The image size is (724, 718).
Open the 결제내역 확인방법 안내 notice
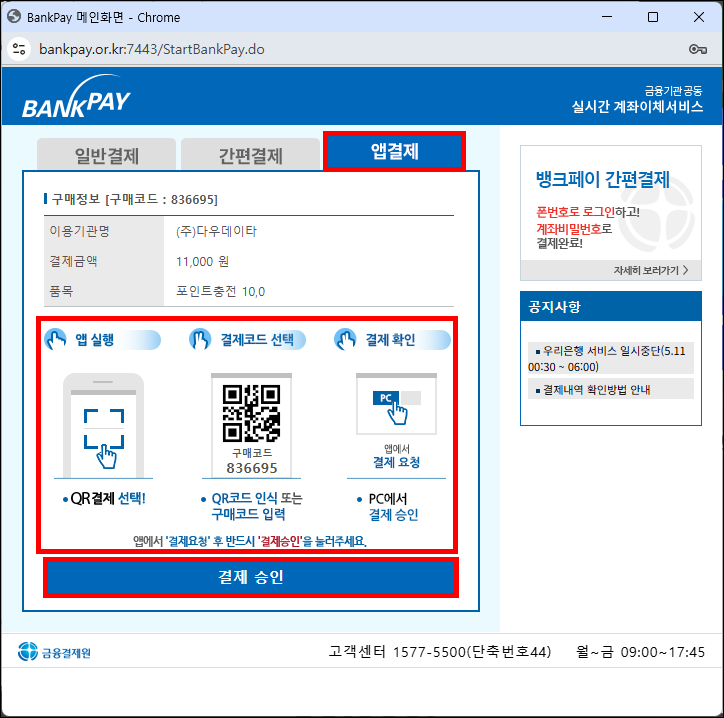coord(610,389)
